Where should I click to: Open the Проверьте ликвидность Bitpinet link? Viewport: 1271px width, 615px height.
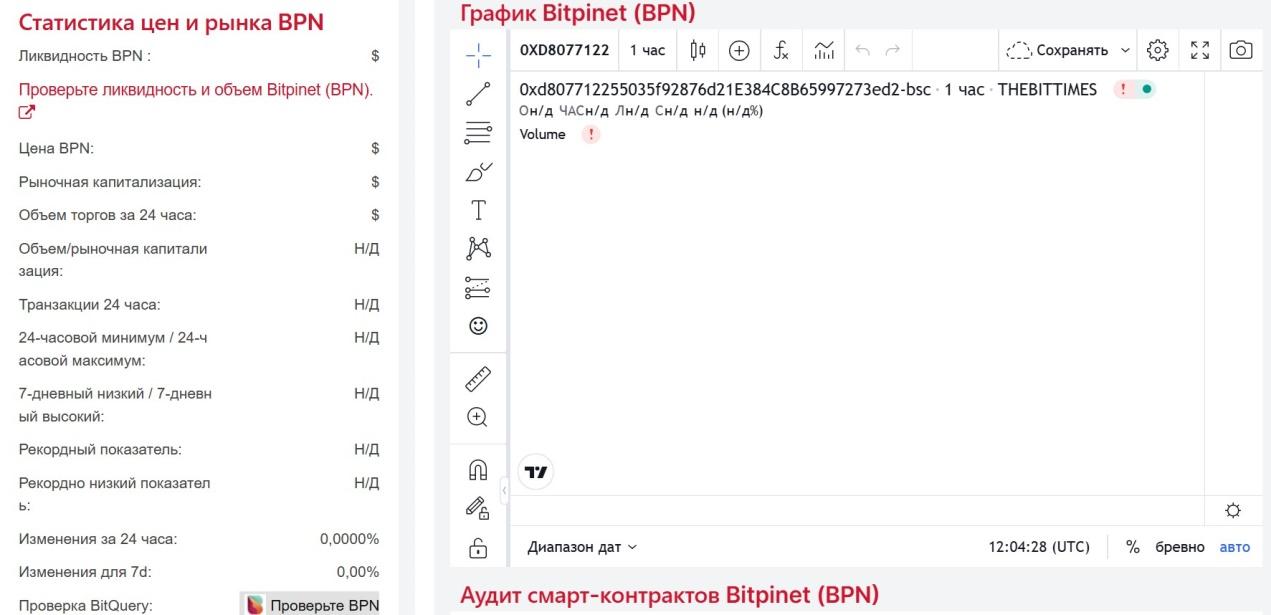pyautogui.click(x=196, y=89)
